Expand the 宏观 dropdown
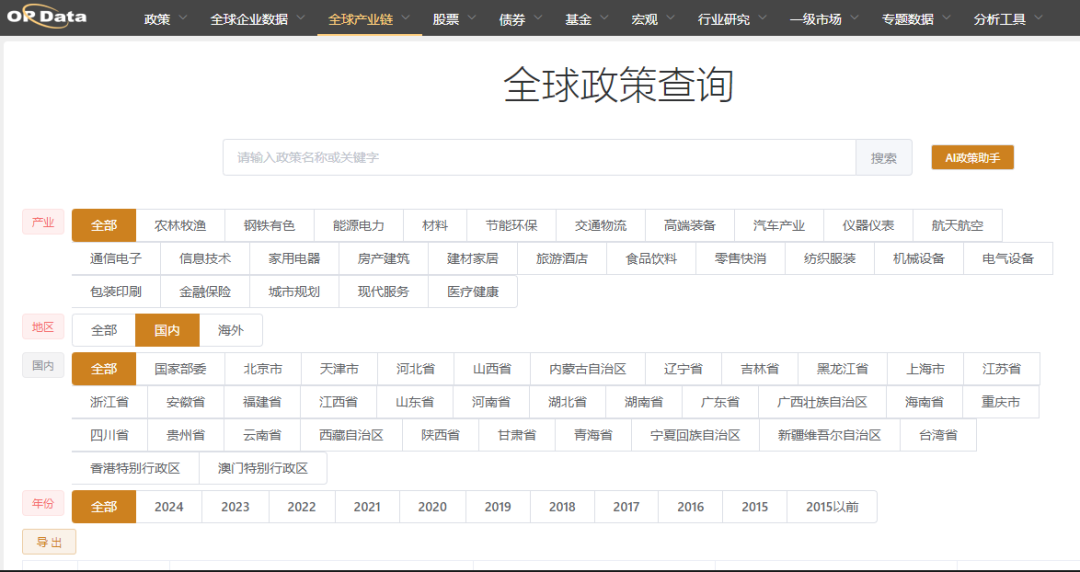Screen dimensions: 1080x572 tap(652, 19)
